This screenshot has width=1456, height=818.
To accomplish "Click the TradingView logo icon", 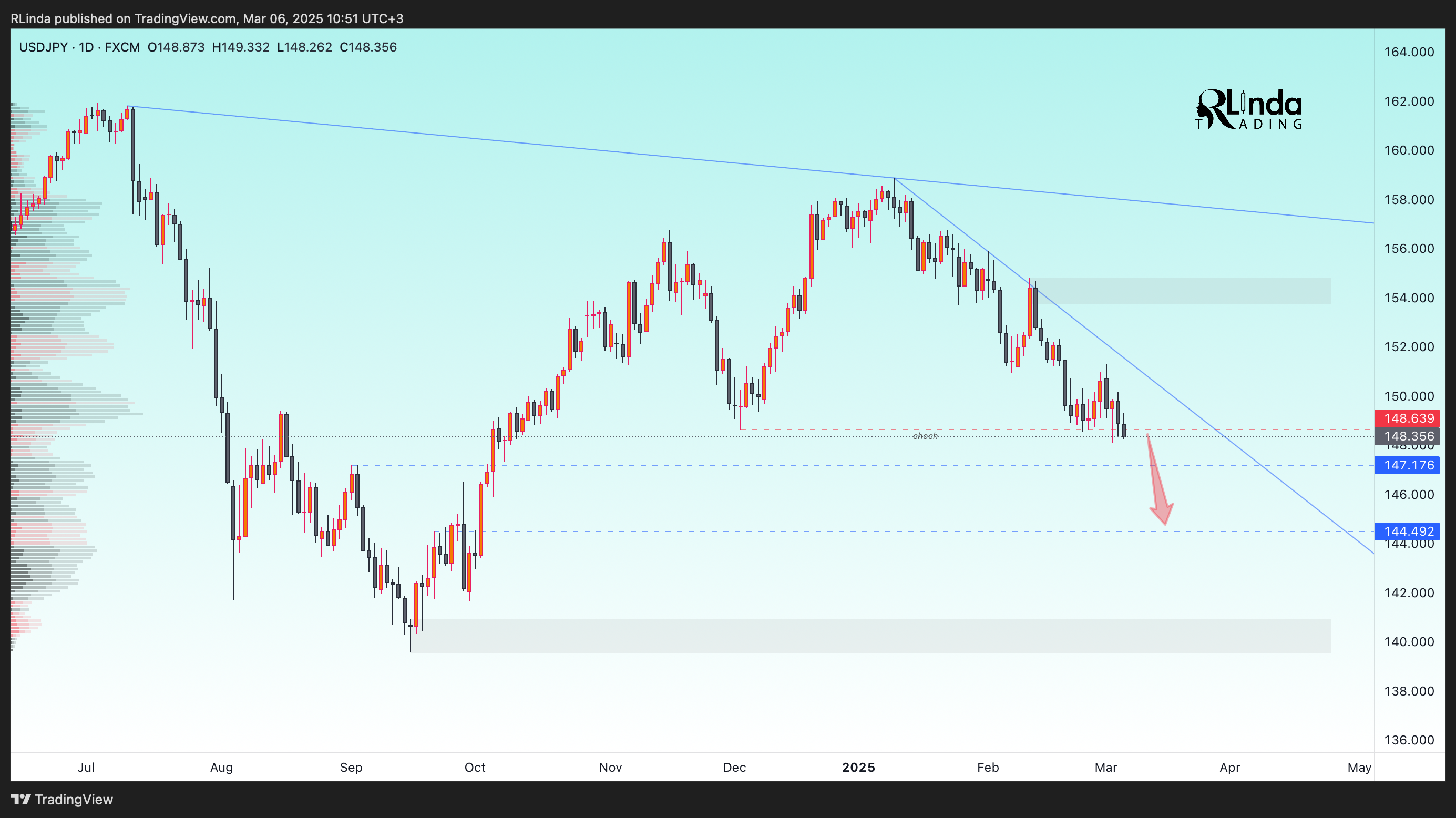I will pos(20,799).
